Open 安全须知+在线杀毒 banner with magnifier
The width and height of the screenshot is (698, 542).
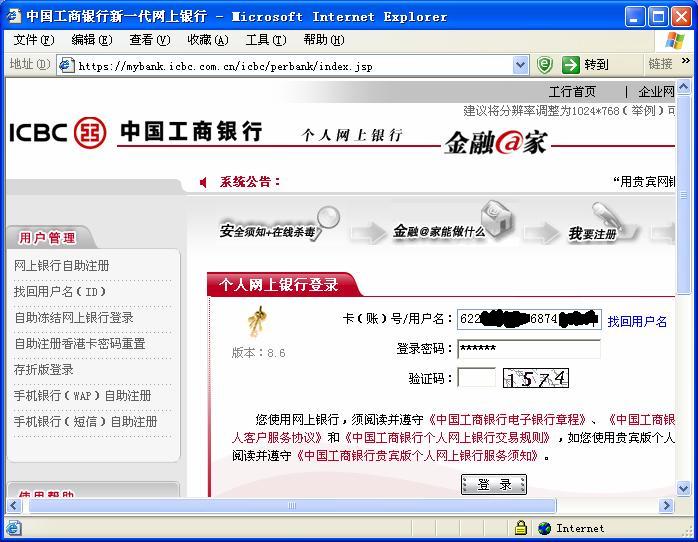[x=280, y=226]
